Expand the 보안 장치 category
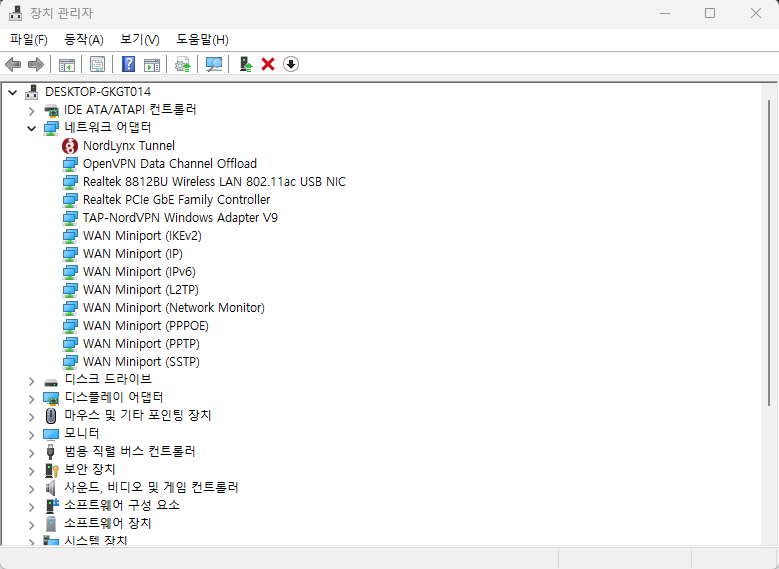 pos(32,472)
